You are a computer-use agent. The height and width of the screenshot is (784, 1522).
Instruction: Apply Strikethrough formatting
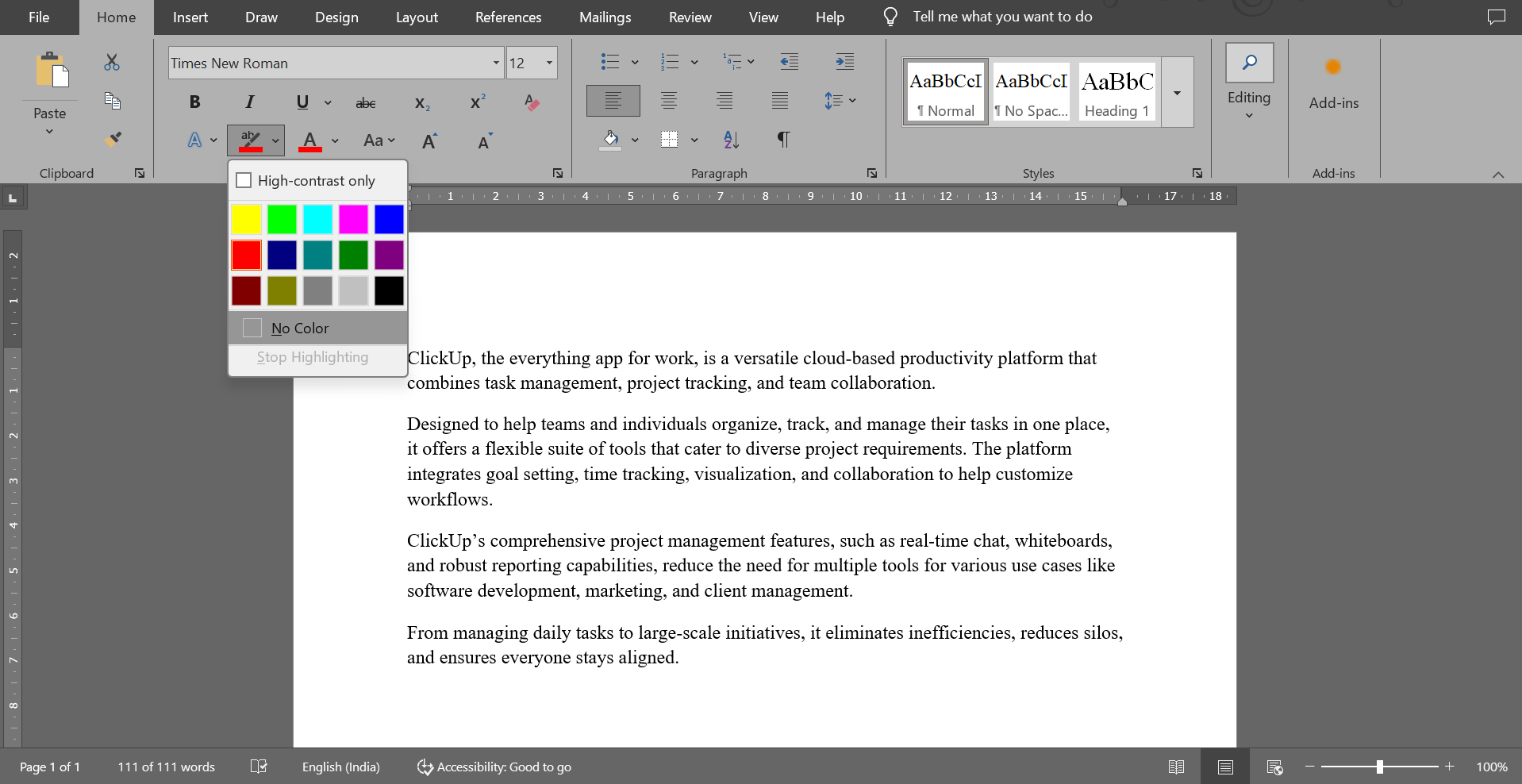(x=365, y=102)
